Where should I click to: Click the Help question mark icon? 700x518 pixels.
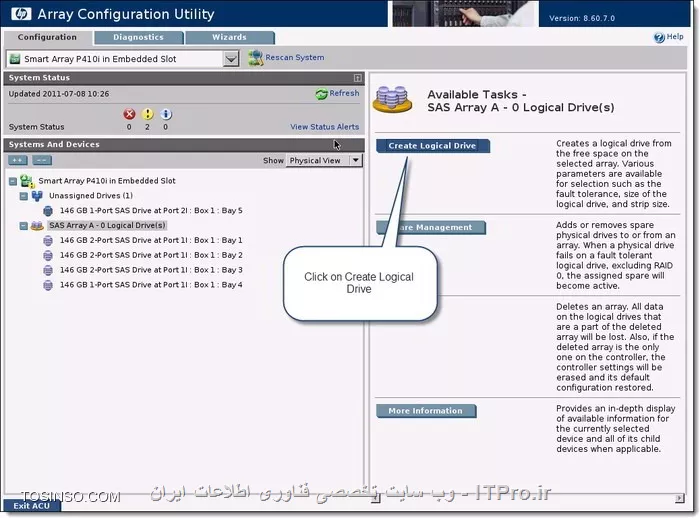[x=659, y=38]
